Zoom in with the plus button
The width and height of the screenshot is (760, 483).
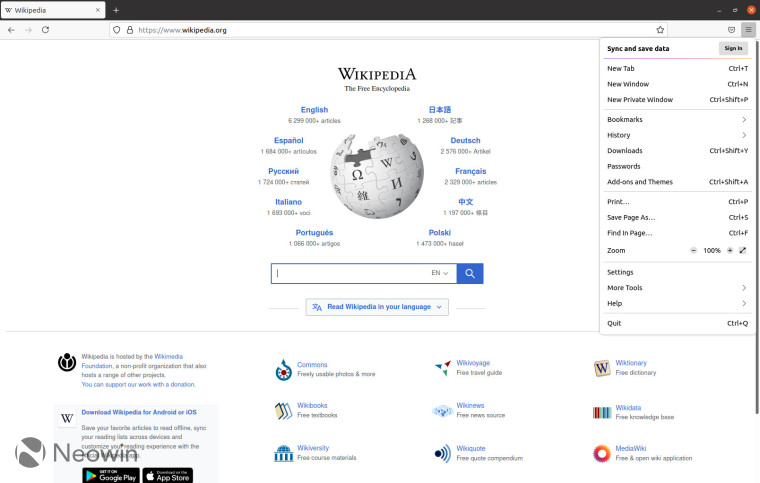(730, 250)
